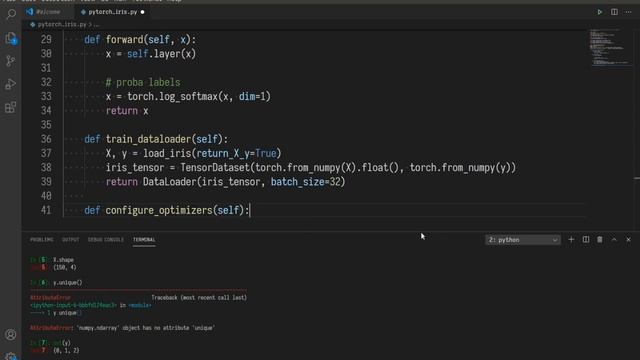640x360 pixels.
Task: Open the Accounts menu icon
Action: point(11,335)
